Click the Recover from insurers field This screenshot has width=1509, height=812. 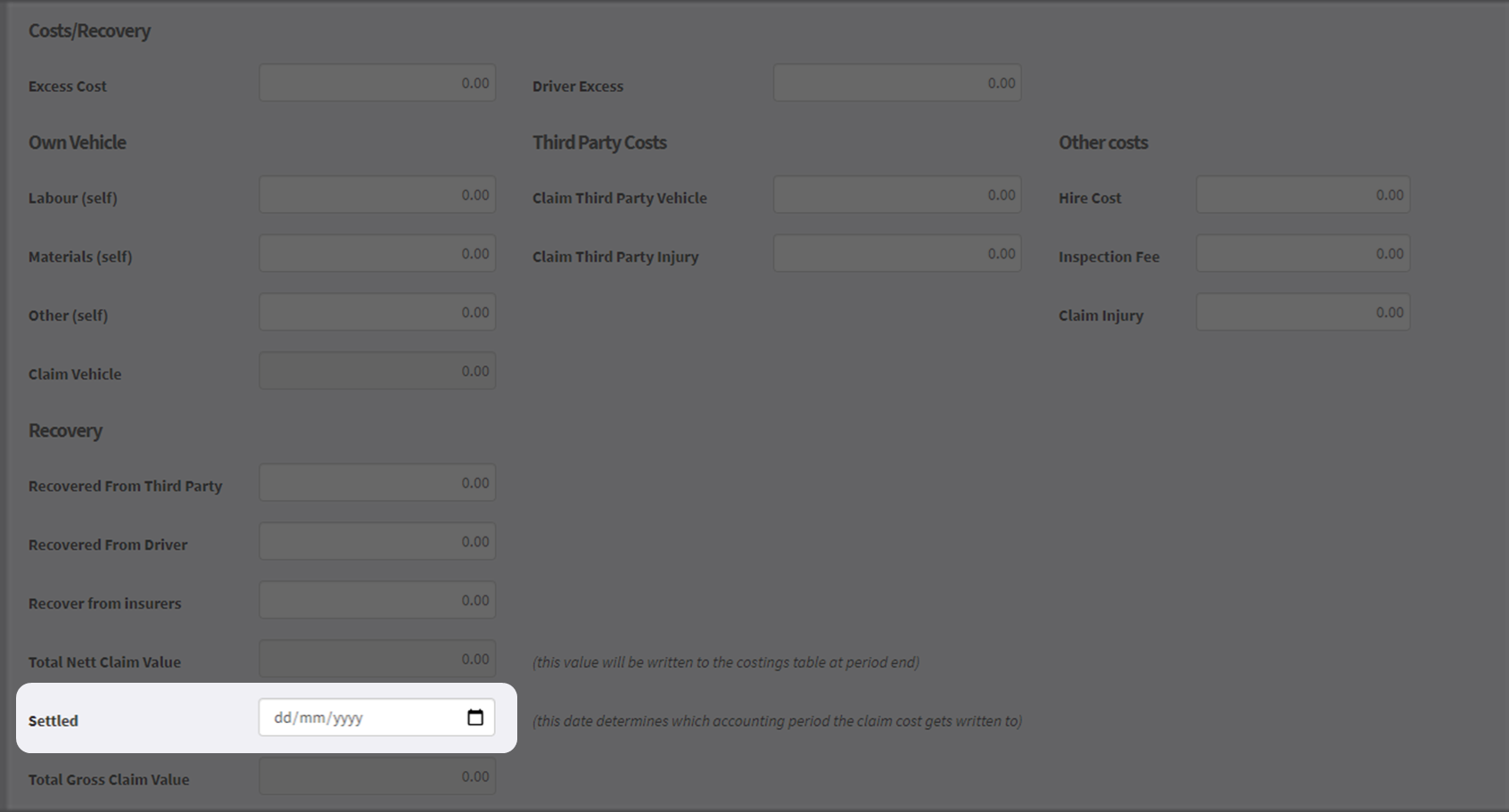tap(377, 600)
